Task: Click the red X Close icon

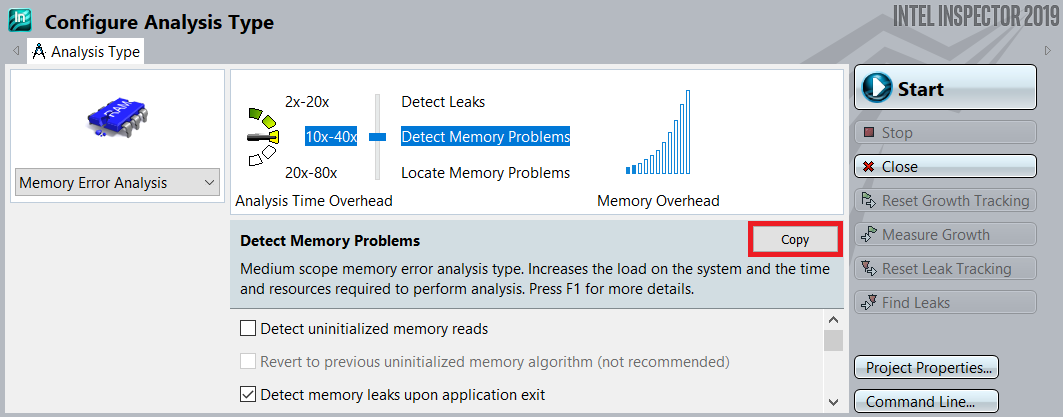Action: point(869,167)
